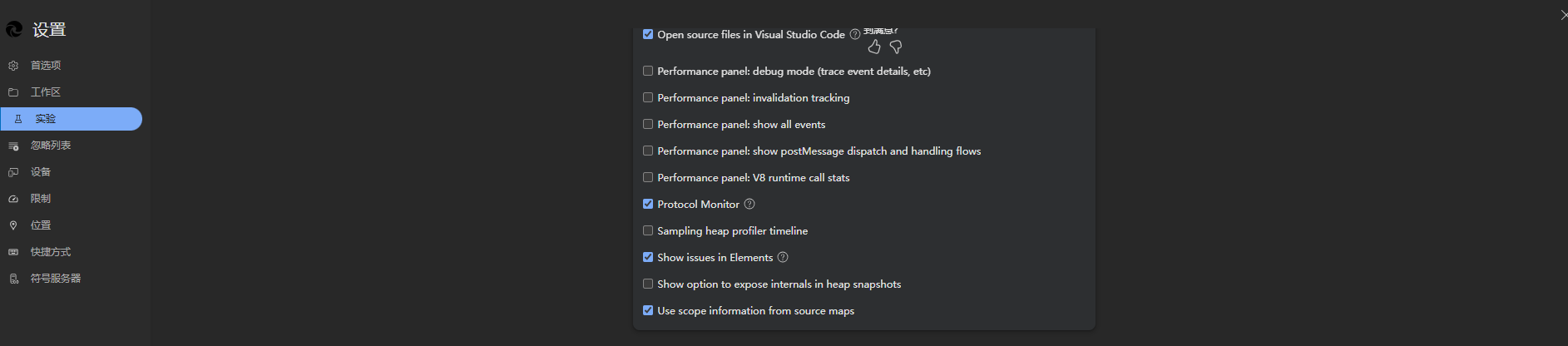Viewport: 1568px width, 346px height.
Task: Click the keyboard icon for 快捷方式
Action: [x=13, y=252]
